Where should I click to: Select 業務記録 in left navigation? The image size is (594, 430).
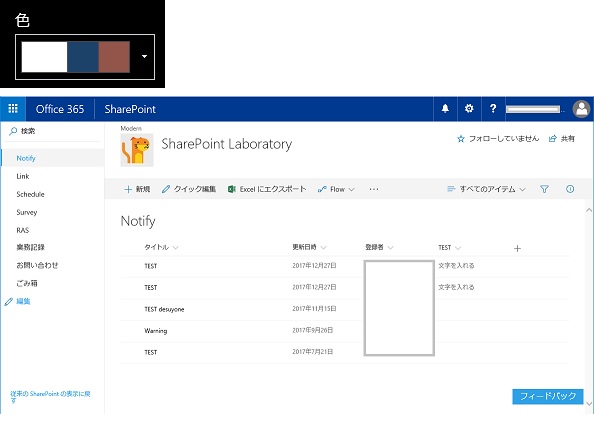(x=30, y=247)
